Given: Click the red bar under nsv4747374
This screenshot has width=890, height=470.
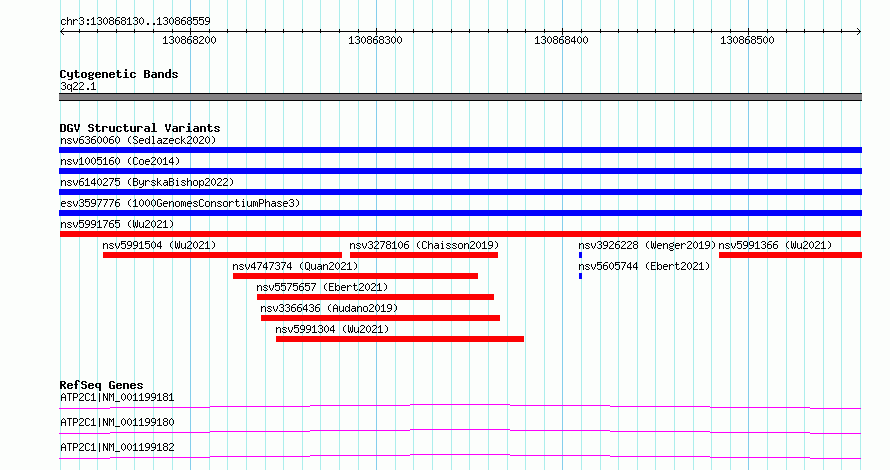Looking at the screenshot, I should point(355,276).
